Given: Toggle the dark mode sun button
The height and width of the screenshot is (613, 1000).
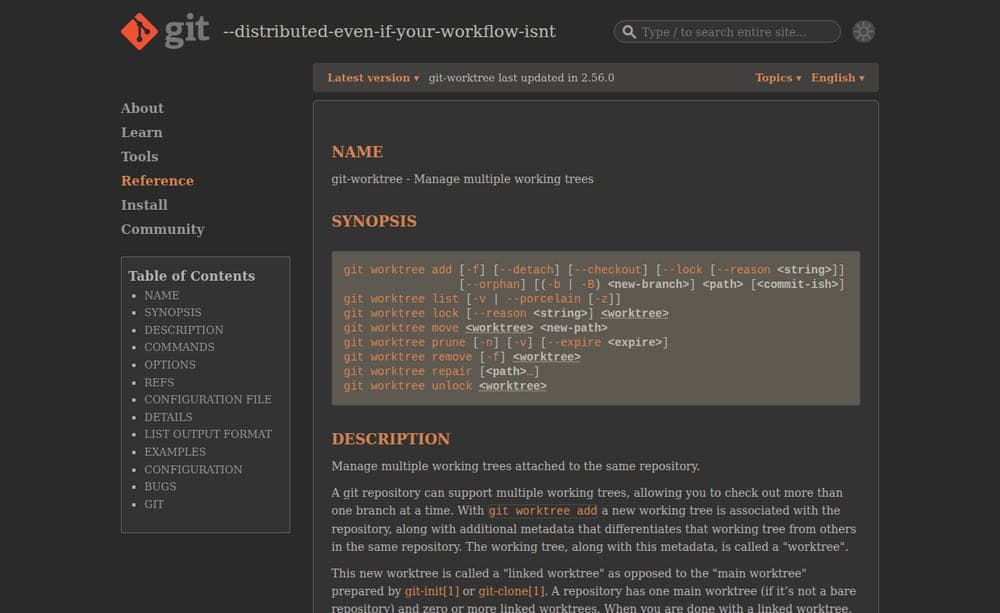Looking at the screenshot, I should (x=864, y=32).
